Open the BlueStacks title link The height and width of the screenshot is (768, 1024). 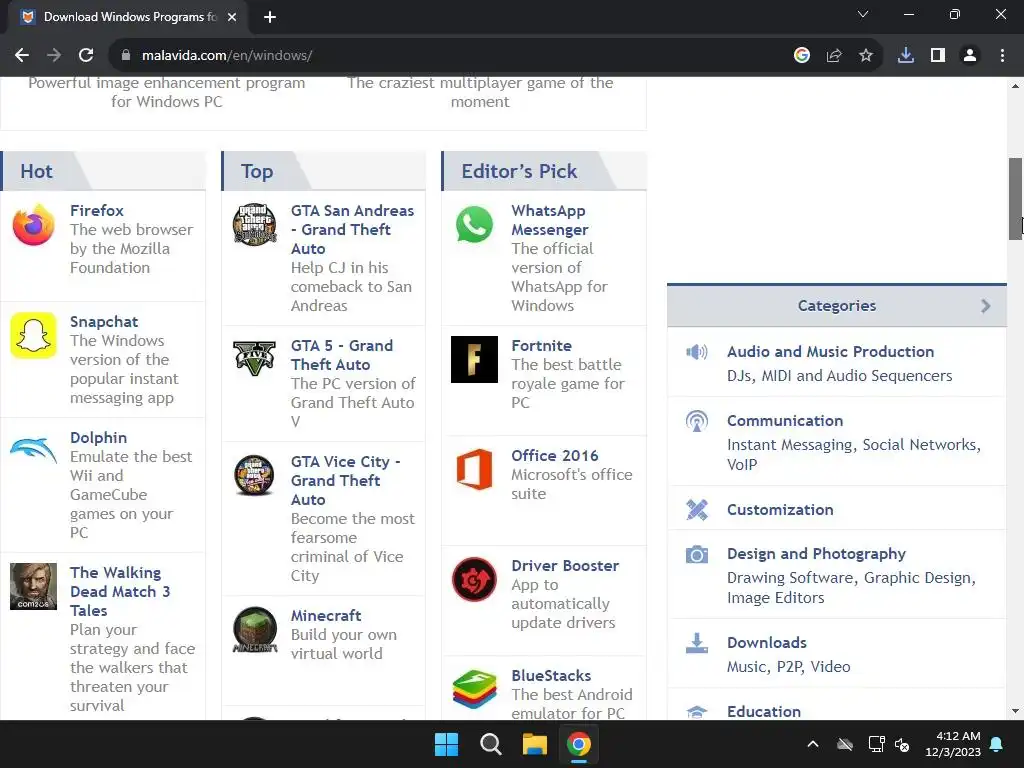[x=551, y=675]
